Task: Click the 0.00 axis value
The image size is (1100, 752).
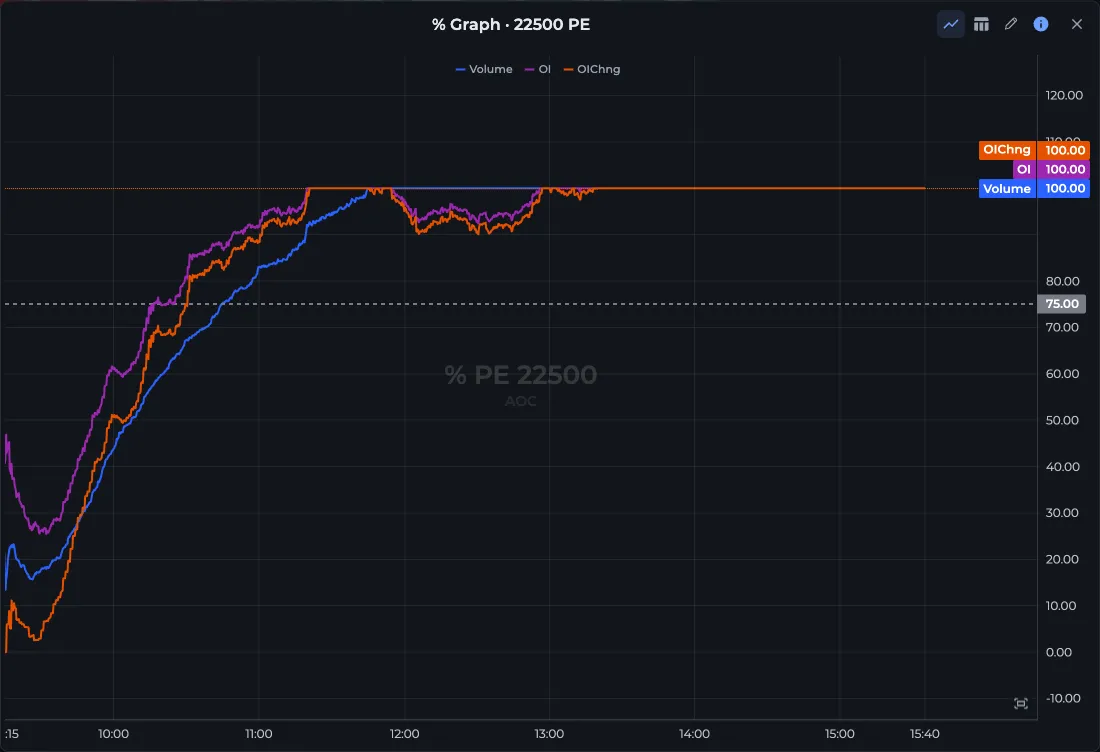Action: tap(1059, 652)
